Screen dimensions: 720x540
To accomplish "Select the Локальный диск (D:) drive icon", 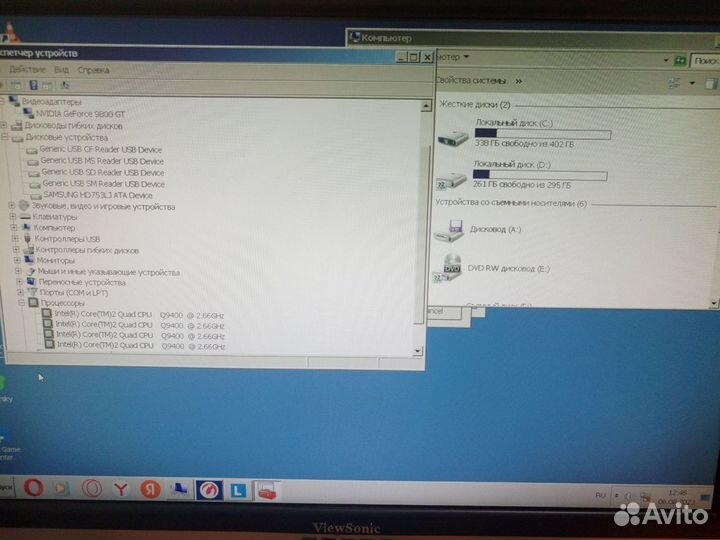I will click(450, 180).
